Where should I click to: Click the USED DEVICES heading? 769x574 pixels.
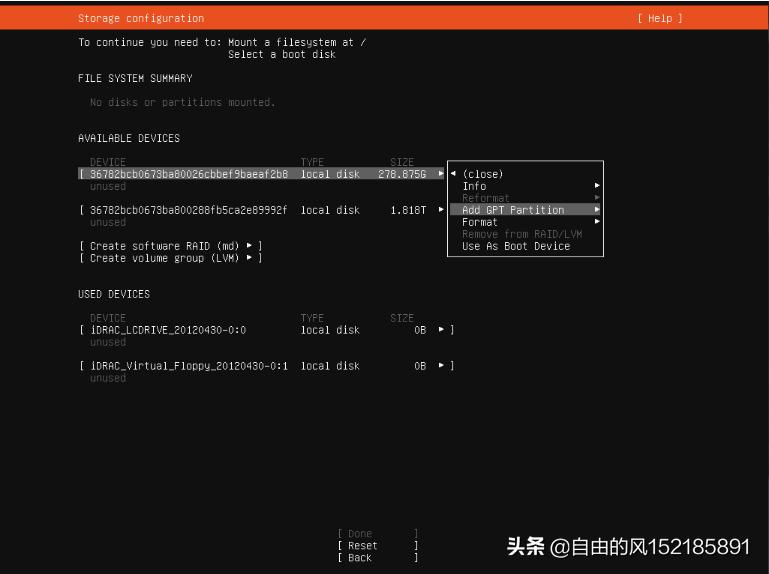tap(114, 294)
